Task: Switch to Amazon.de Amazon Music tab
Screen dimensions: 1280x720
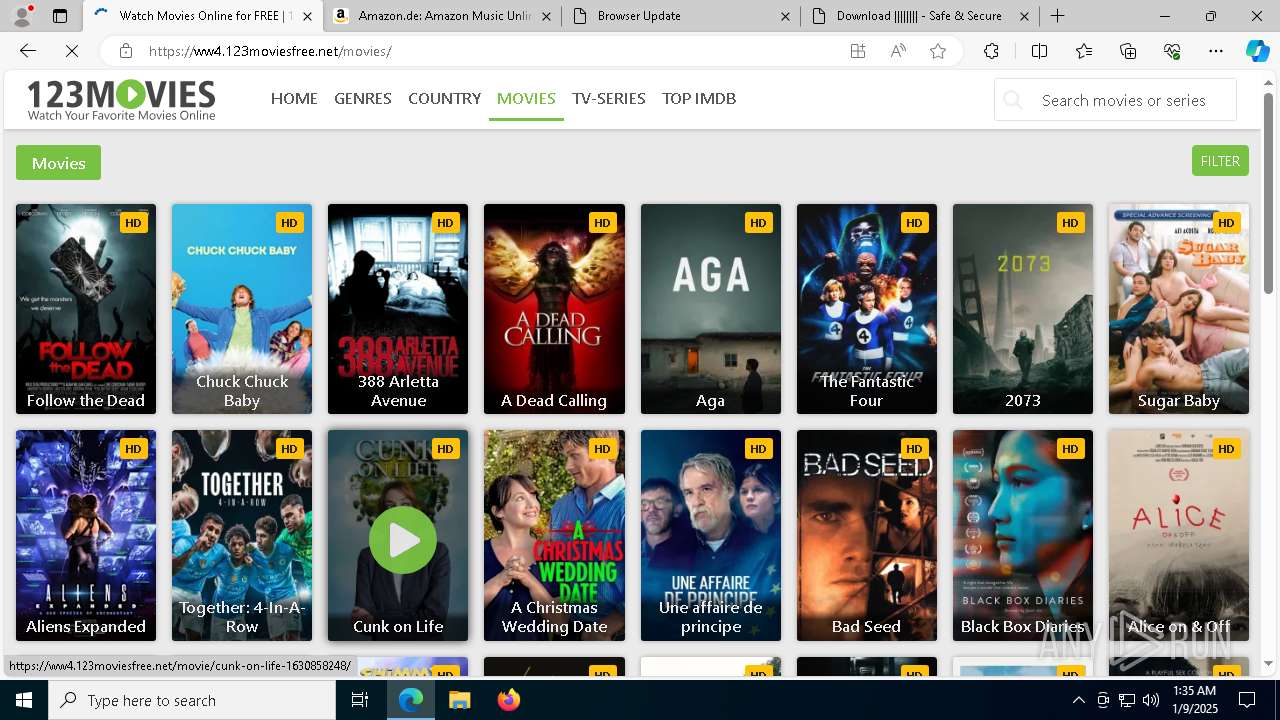Action: (x=442, y=16)
